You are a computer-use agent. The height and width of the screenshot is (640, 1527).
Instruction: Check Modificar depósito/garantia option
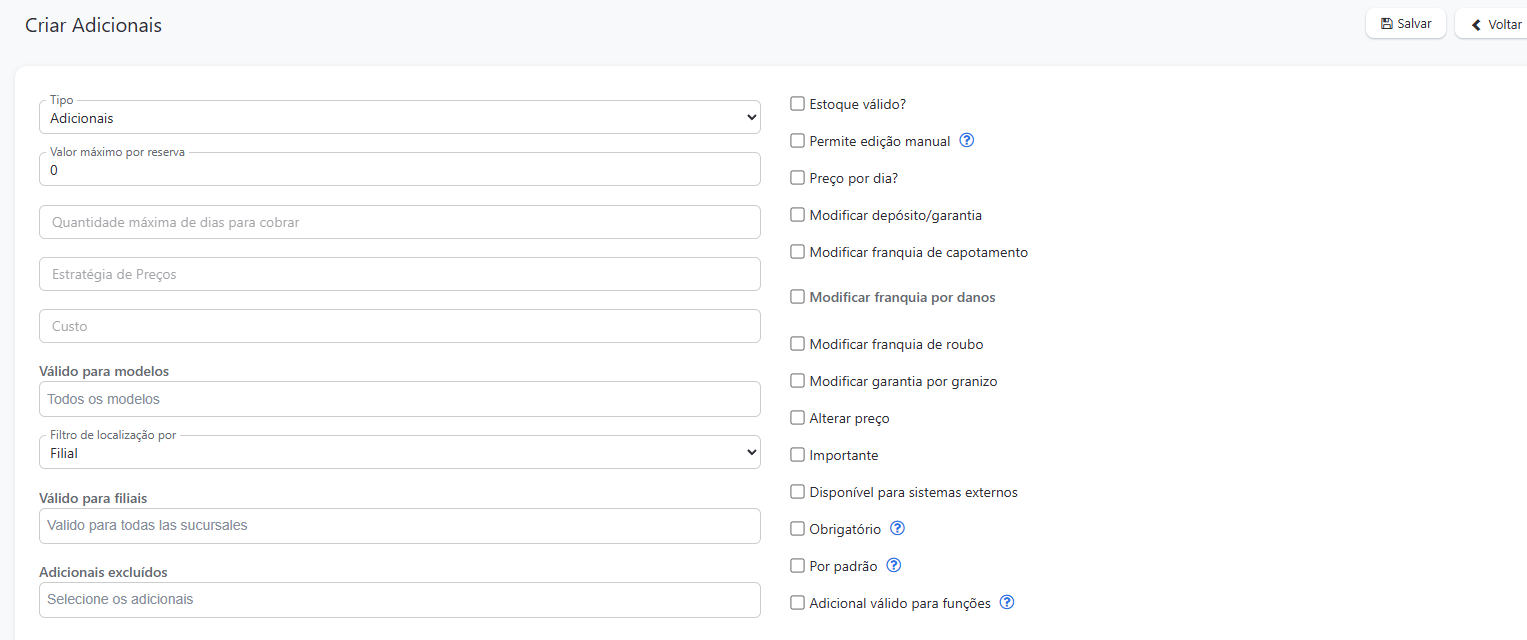pos(797,214)
